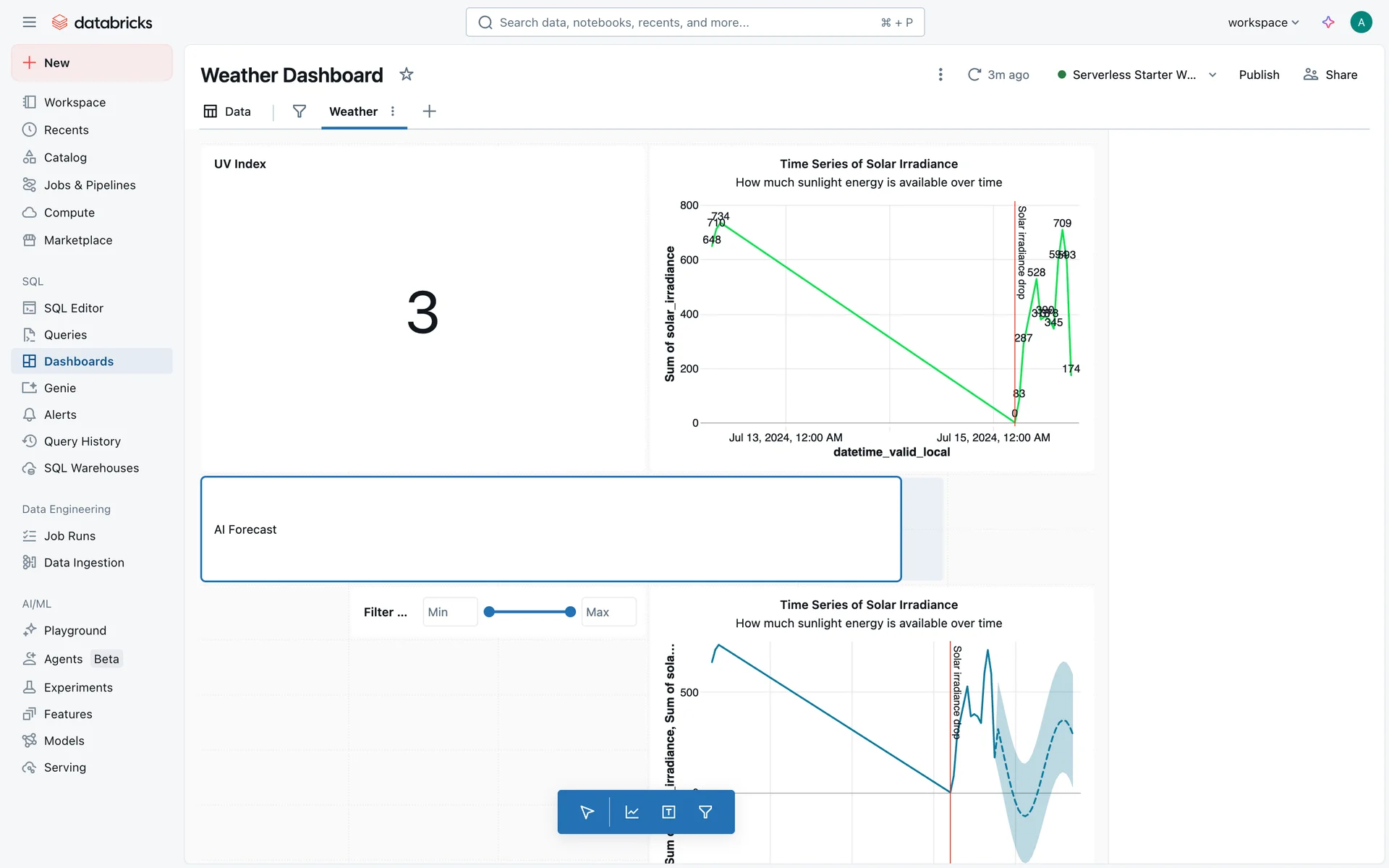1389x868 pixels.
Task: Click the right handle of range slider
Action: 570,612
